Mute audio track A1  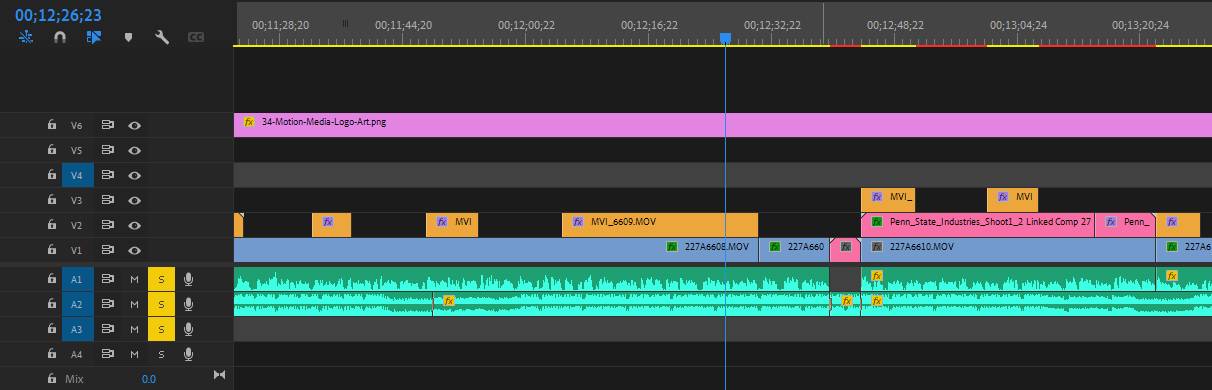[134, 279]
